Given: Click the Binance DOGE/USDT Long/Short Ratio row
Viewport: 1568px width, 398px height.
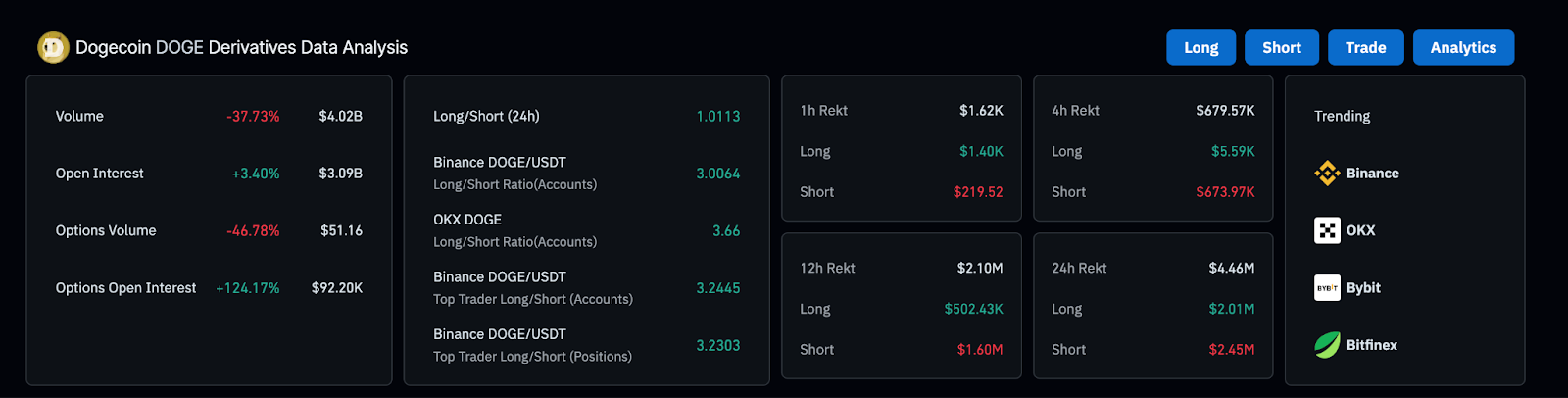Looking at the screenshot, I should pos(586,174).
